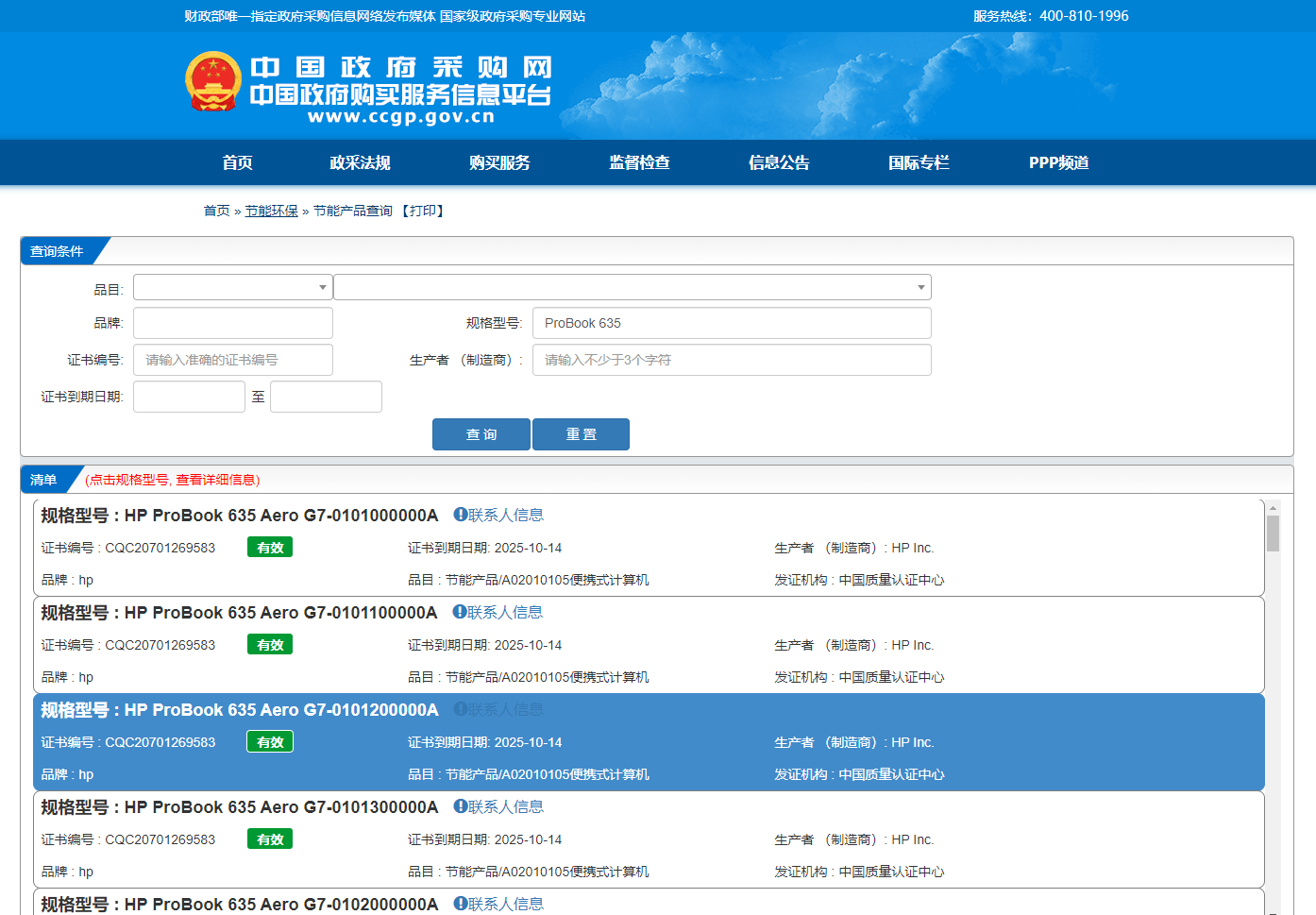Screen dimensions: 1316x915
Task: Click 有效 badge in G7-0101300000A row
Action: 270,839
